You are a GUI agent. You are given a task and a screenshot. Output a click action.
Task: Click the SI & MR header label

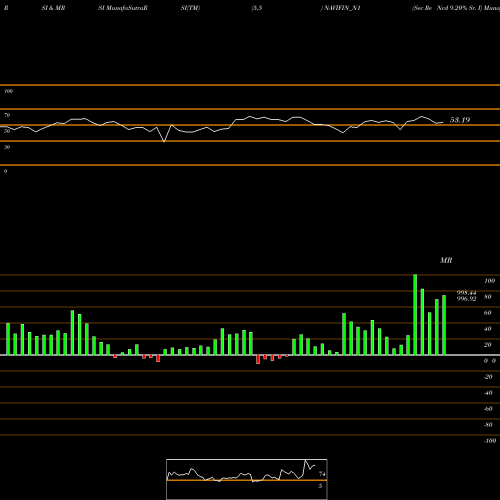pyautogui.click(x=53, y=8)
